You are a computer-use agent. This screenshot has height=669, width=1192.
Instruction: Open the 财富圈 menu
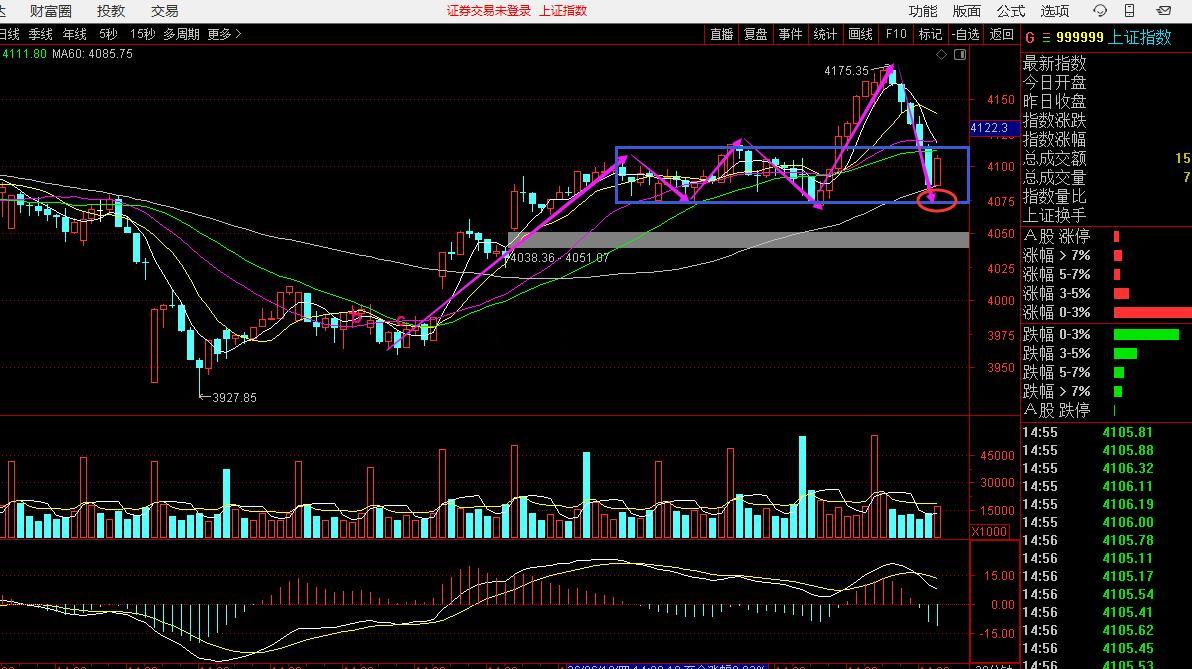point(51,11)
